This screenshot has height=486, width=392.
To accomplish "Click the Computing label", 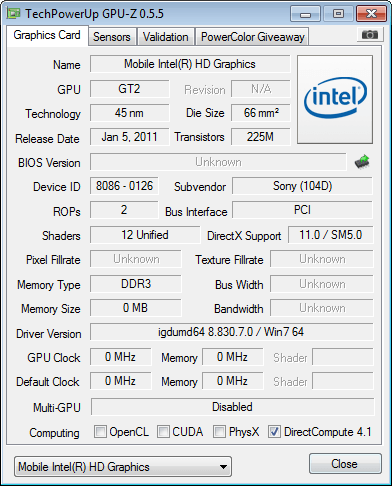I will point(54,433).
